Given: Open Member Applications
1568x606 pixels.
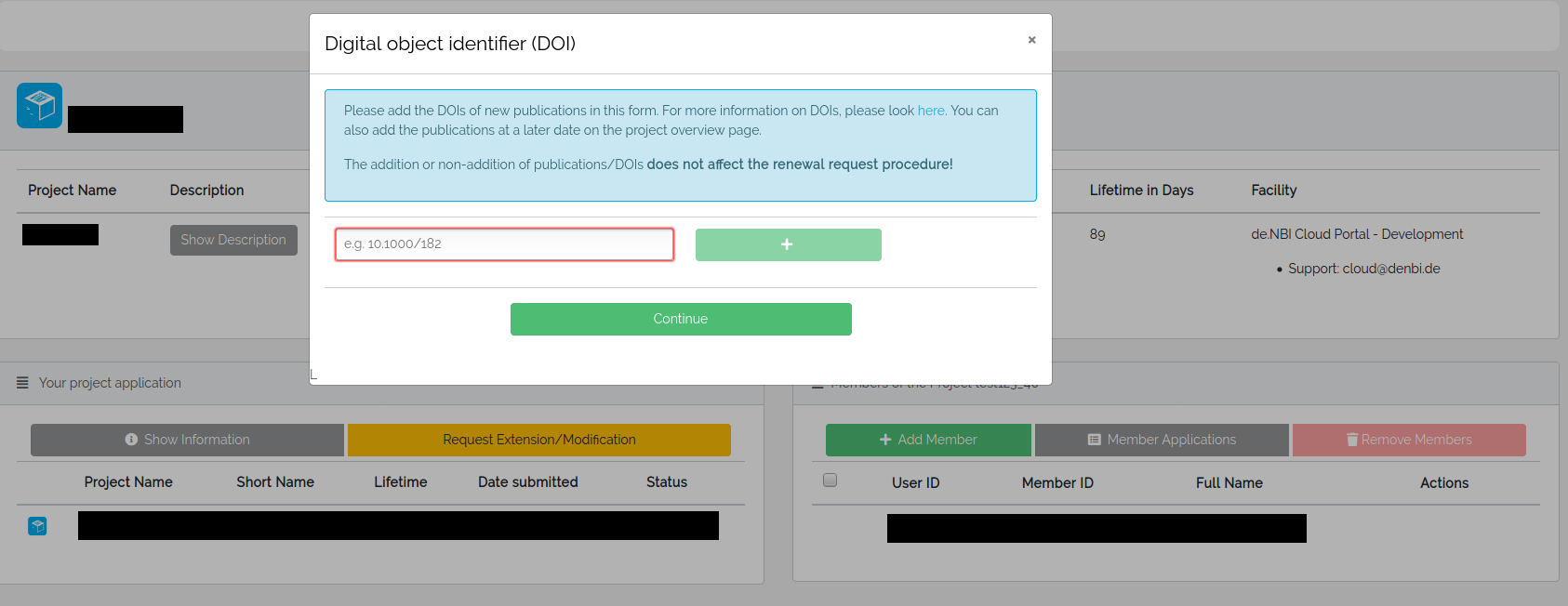Looking at the screenshot, I should point(1161,440).
